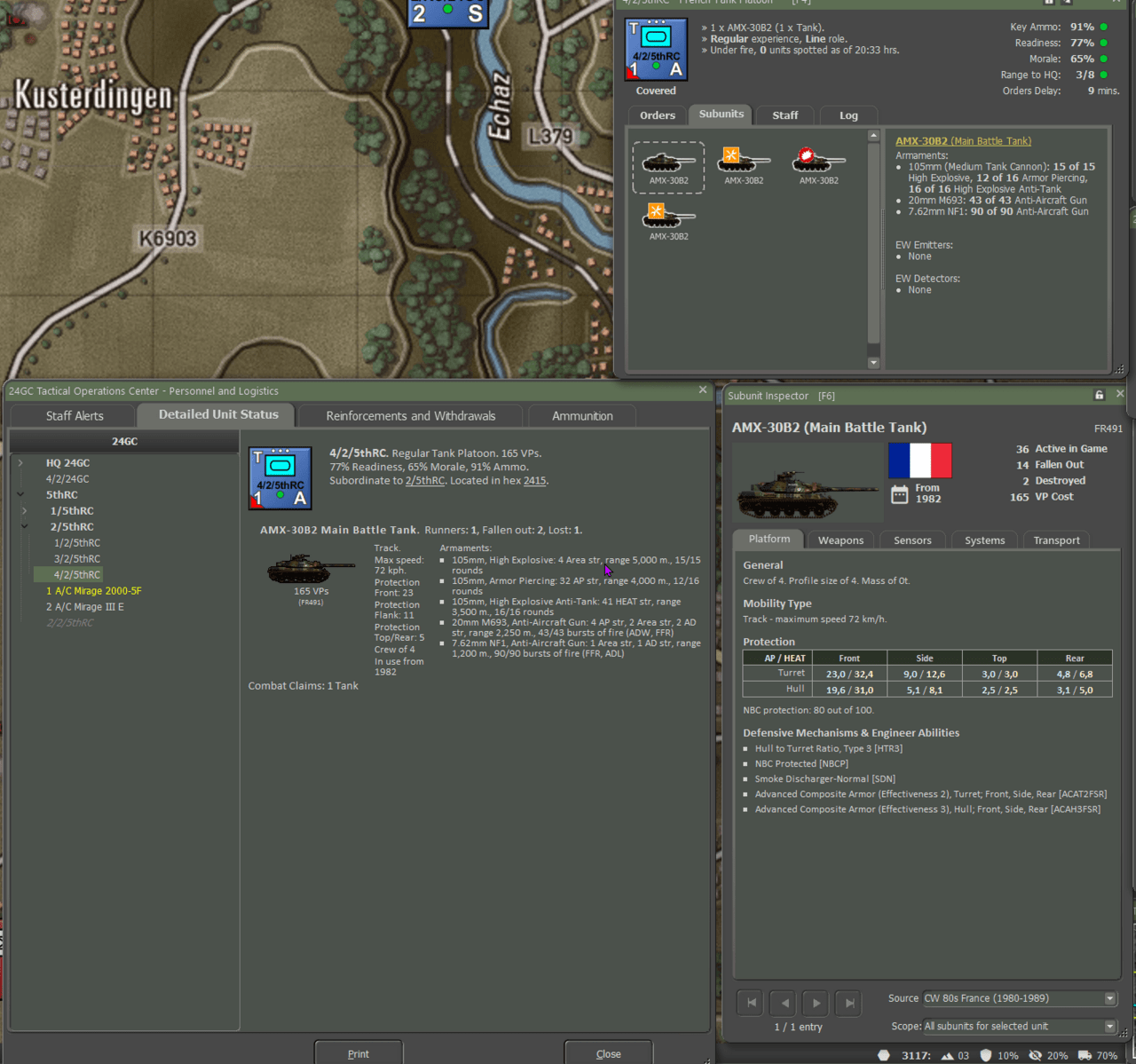This screenshot has height=1064, width=1136.
Task: Toggle the Subunit Inspector lock icon
Action: click(1099, 396)
